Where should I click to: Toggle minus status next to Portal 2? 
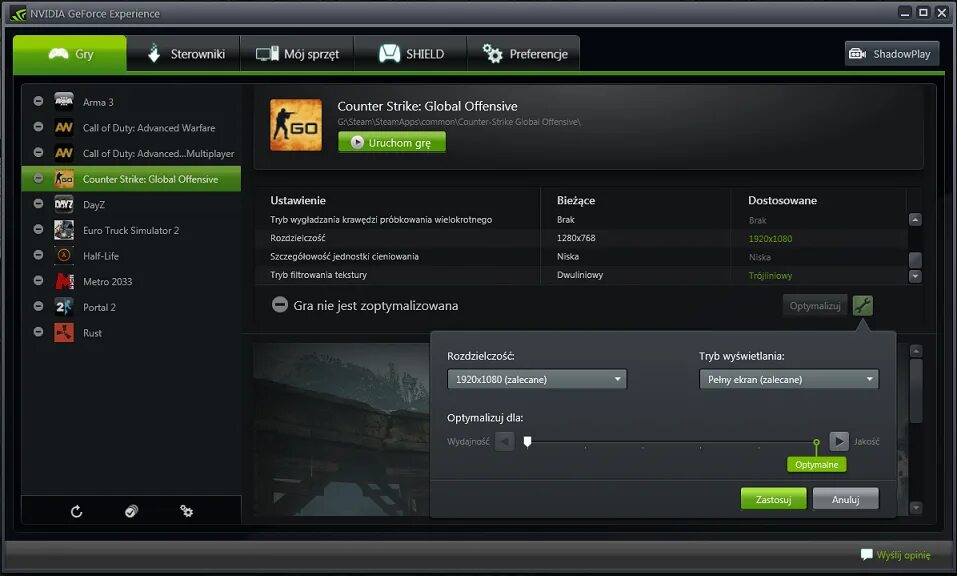(x=38, y=306)
